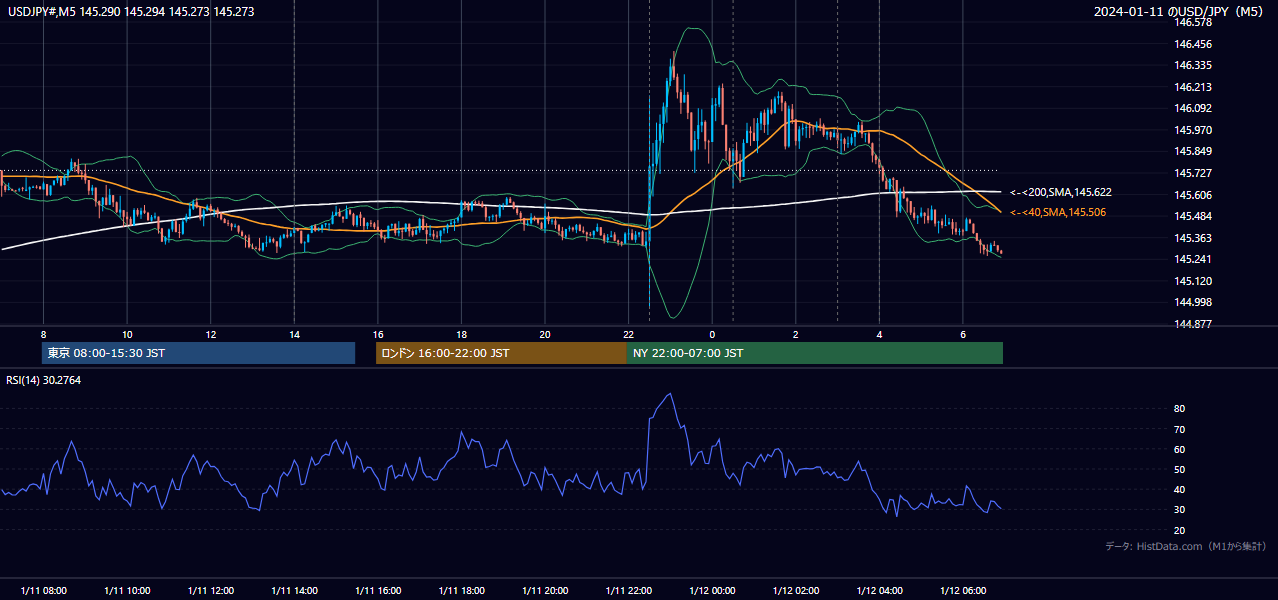Screen dimensions: 1278x600
Task: Click hour tick 0 on the price chart axis
Action: click(712, 334)
